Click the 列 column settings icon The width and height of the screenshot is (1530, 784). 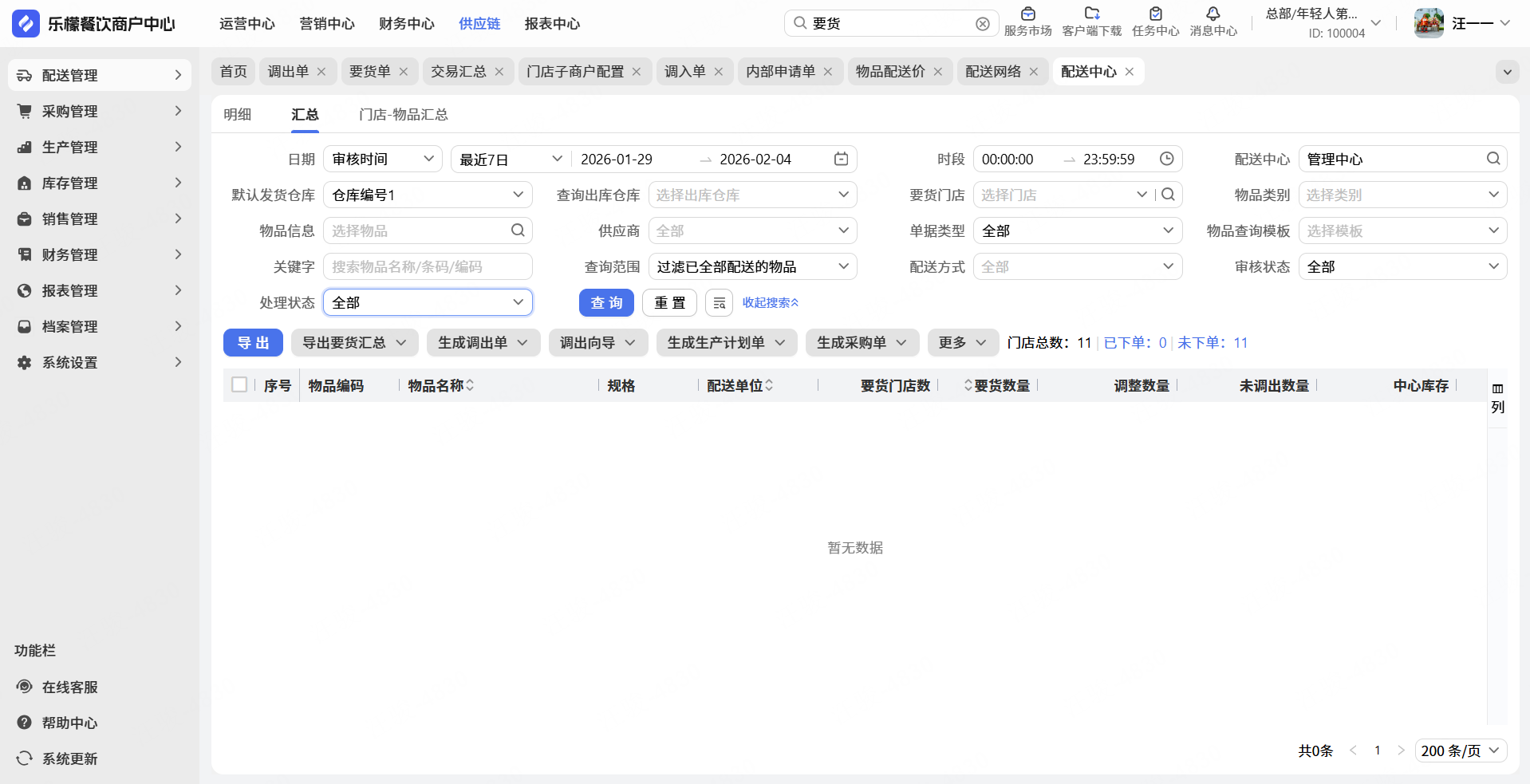pyautogui.click(x=1497, y=397)
